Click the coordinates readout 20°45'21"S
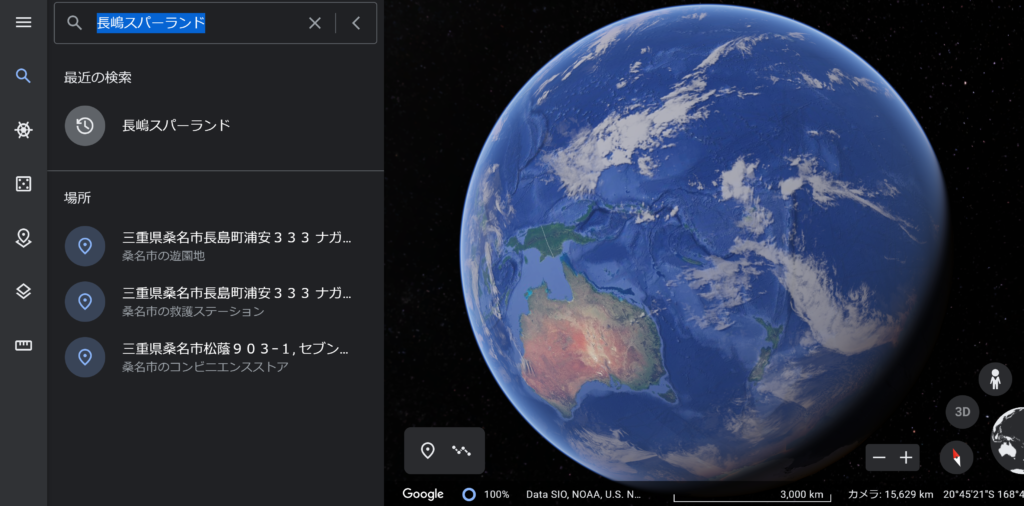This screenshot has height=506, width=1024. click(x=984, y=494)
